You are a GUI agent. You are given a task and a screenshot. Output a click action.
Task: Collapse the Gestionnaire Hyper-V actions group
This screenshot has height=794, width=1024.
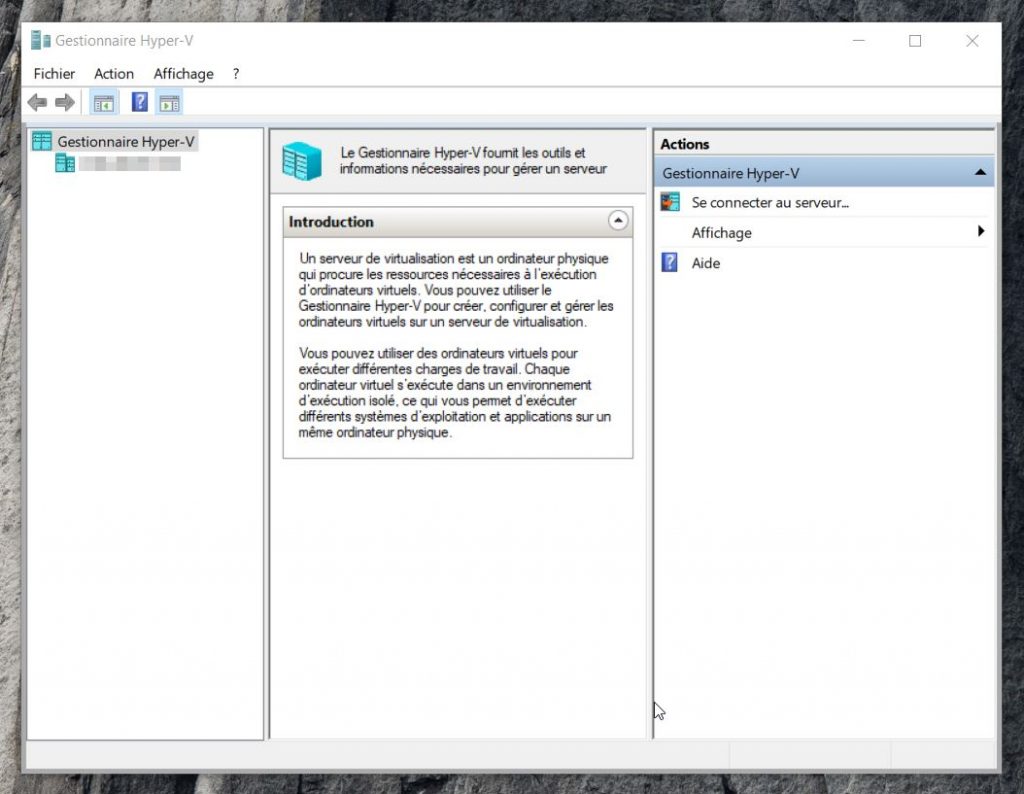tap(980, 172)
